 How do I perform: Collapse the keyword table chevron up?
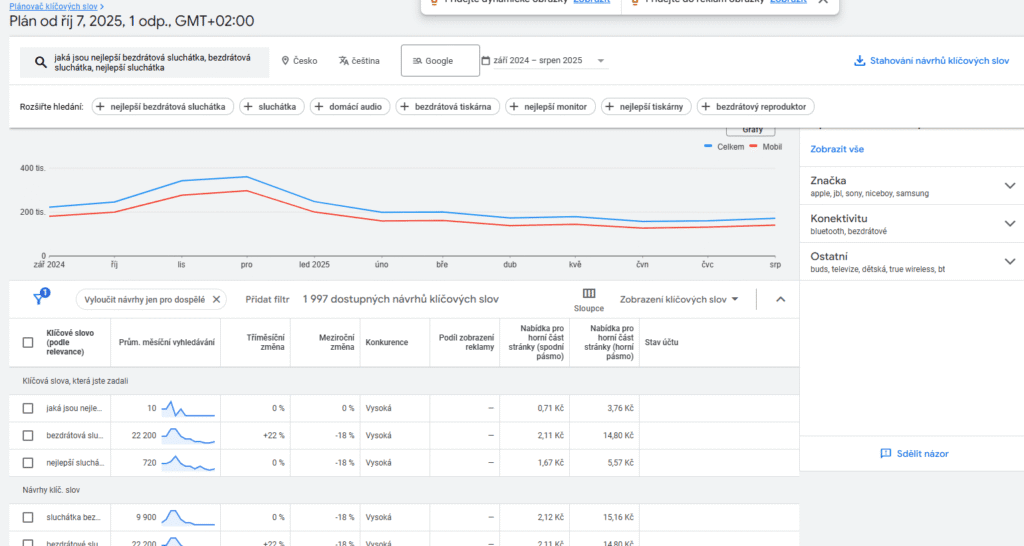click(781, 299)
